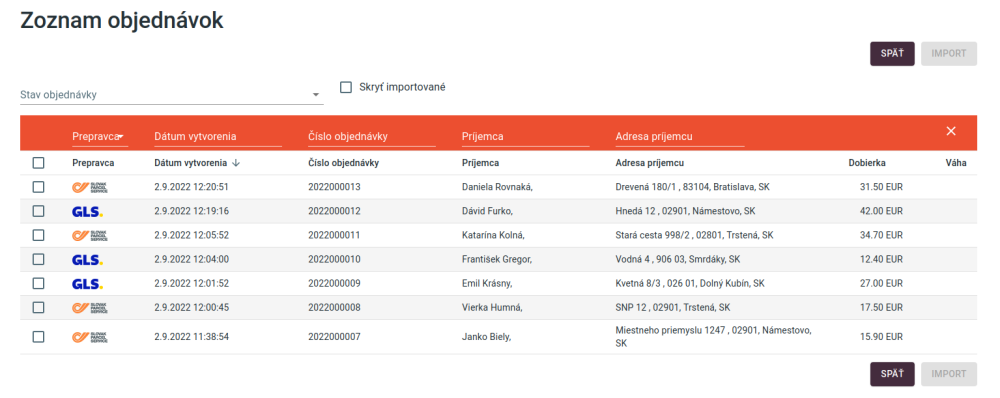Tick the select-all checkbox in table header

coord(38,163)
